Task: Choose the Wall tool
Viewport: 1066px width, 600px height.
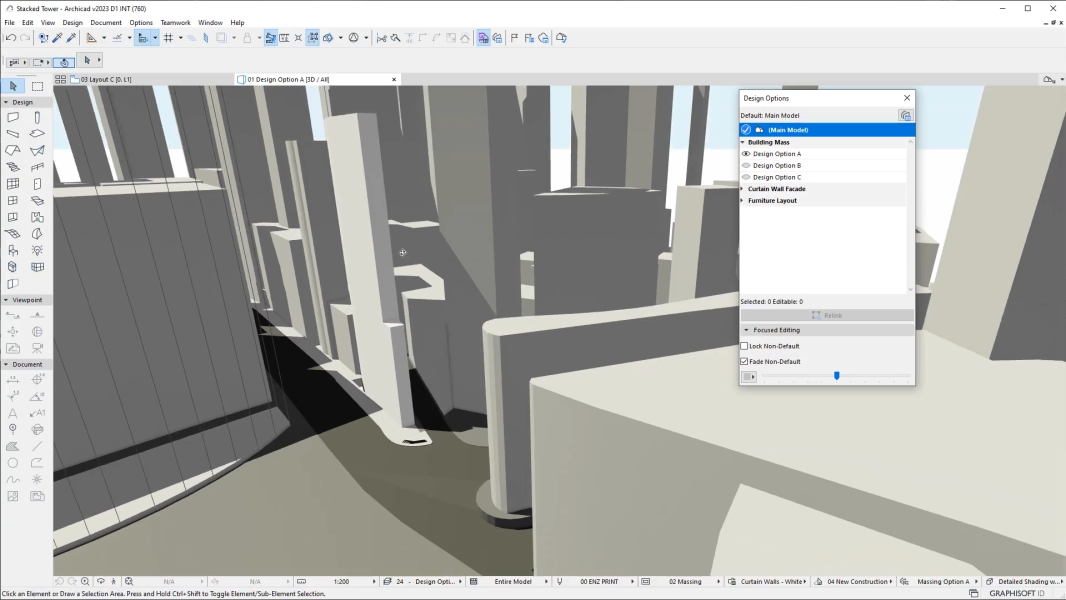Action: pos(13,118)
